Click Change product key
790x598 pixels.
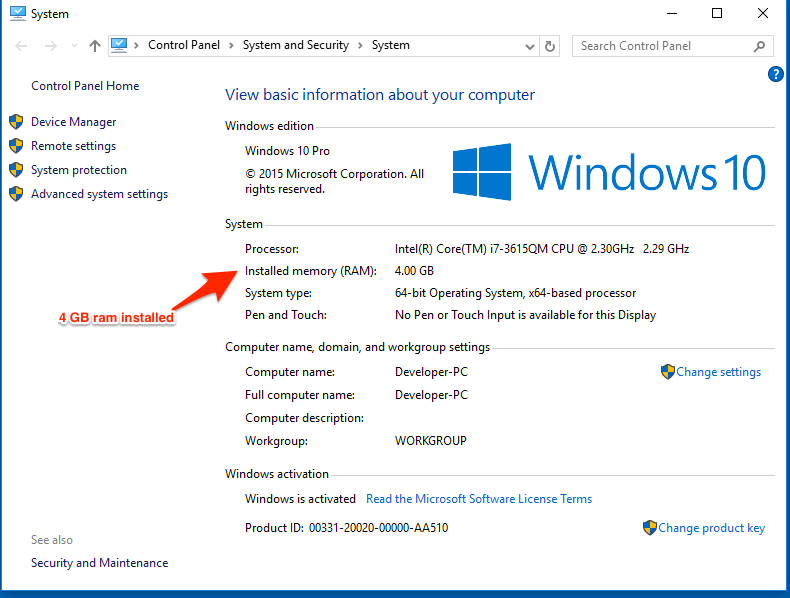[711, 528]
